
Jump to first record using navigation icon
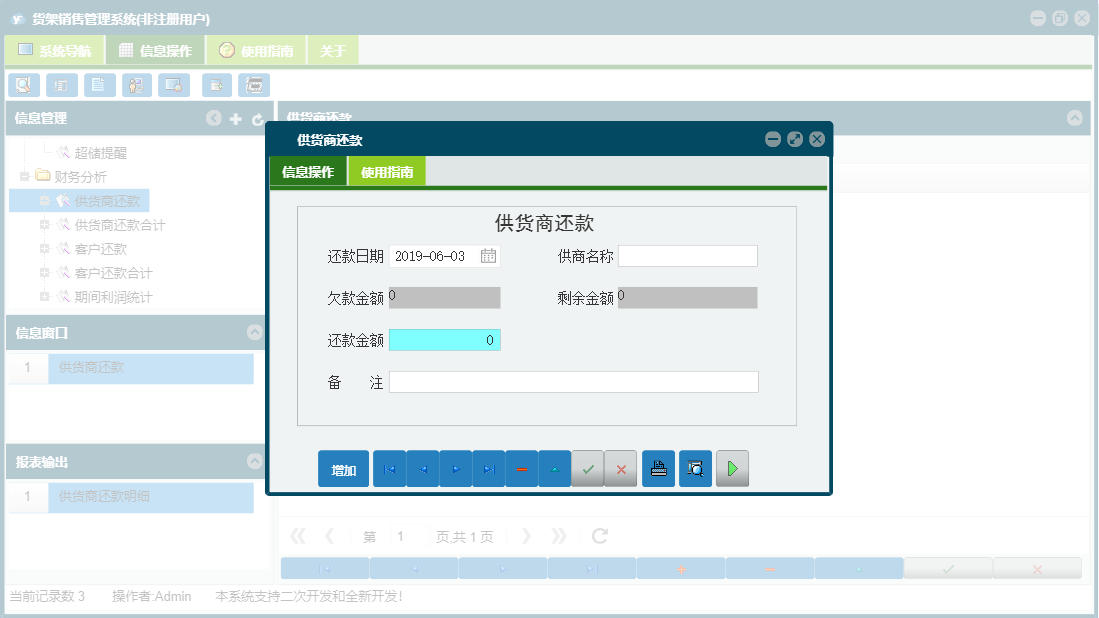click(x=389, y=468)
